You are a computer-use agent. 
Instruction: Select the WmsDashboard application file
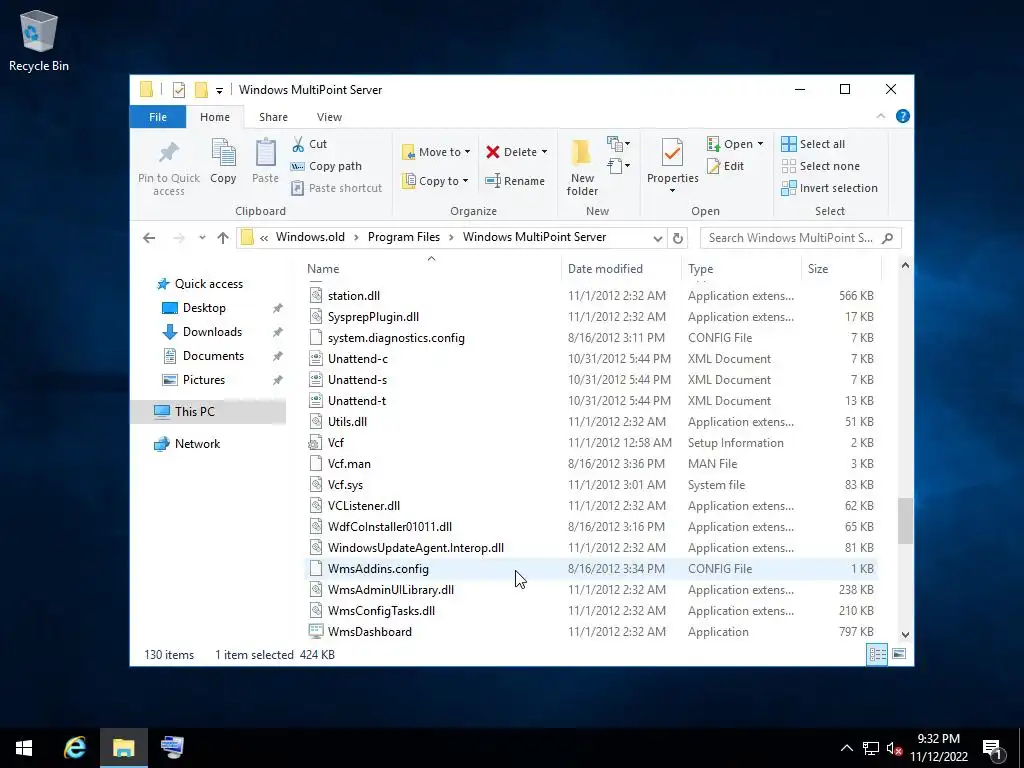[591, 632]
